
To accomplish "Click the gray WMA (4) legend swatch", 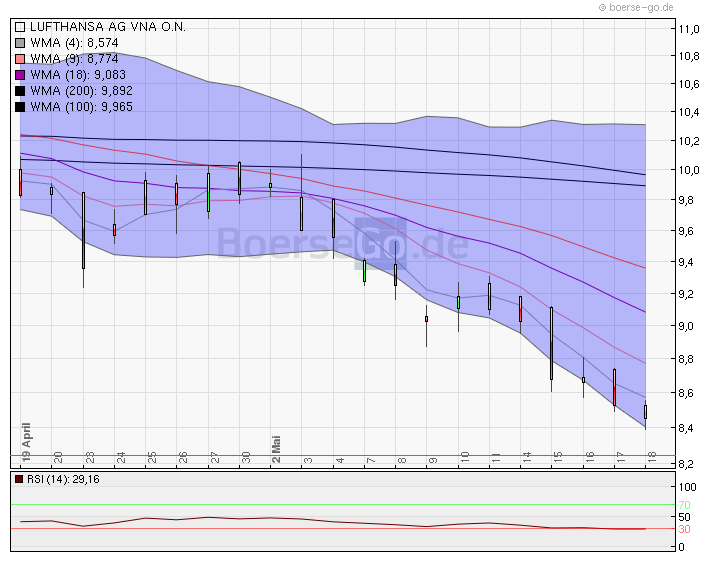I will point(20,43).
